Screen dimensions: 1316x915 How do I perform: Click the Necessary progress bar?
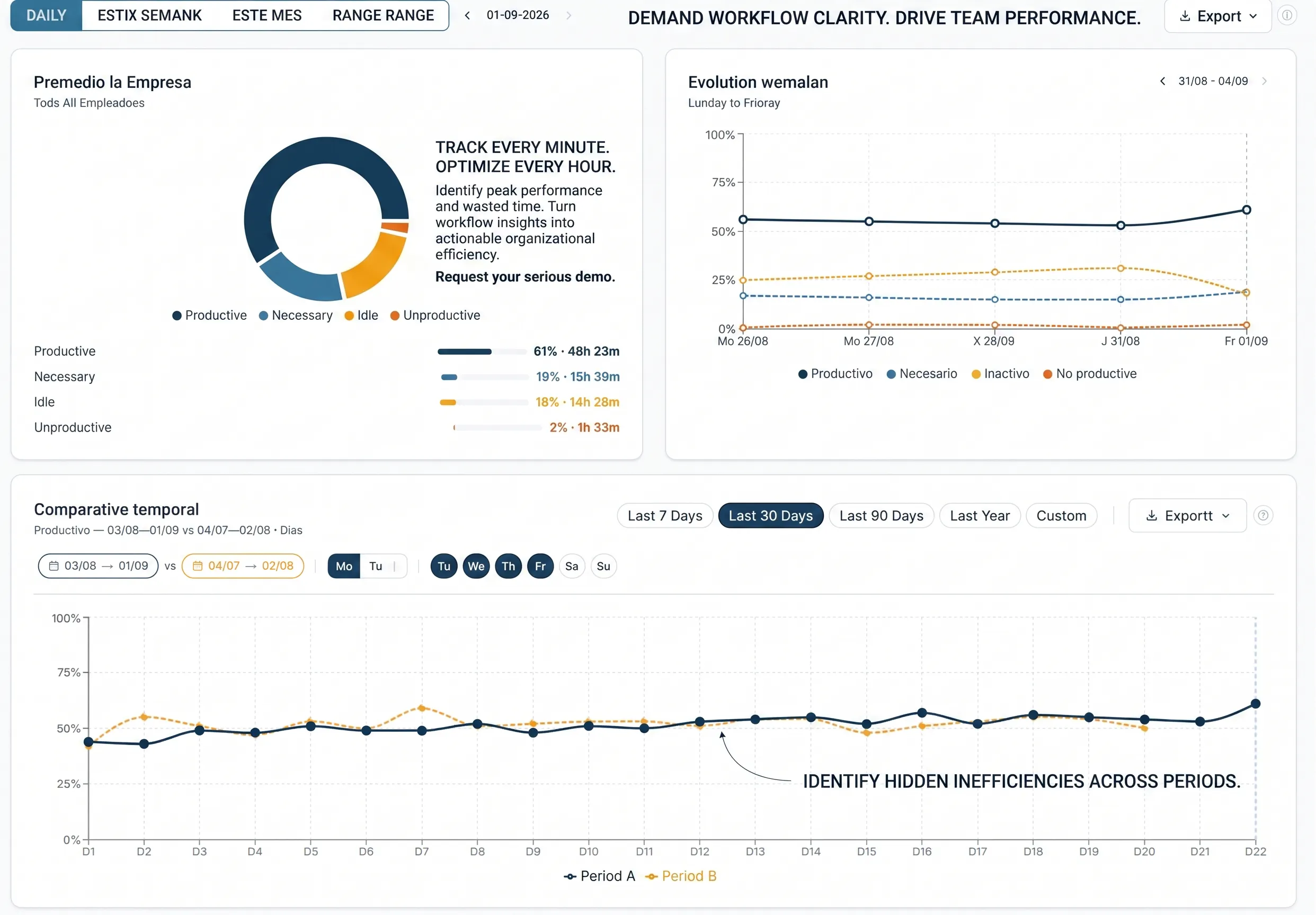pos(484,377)
